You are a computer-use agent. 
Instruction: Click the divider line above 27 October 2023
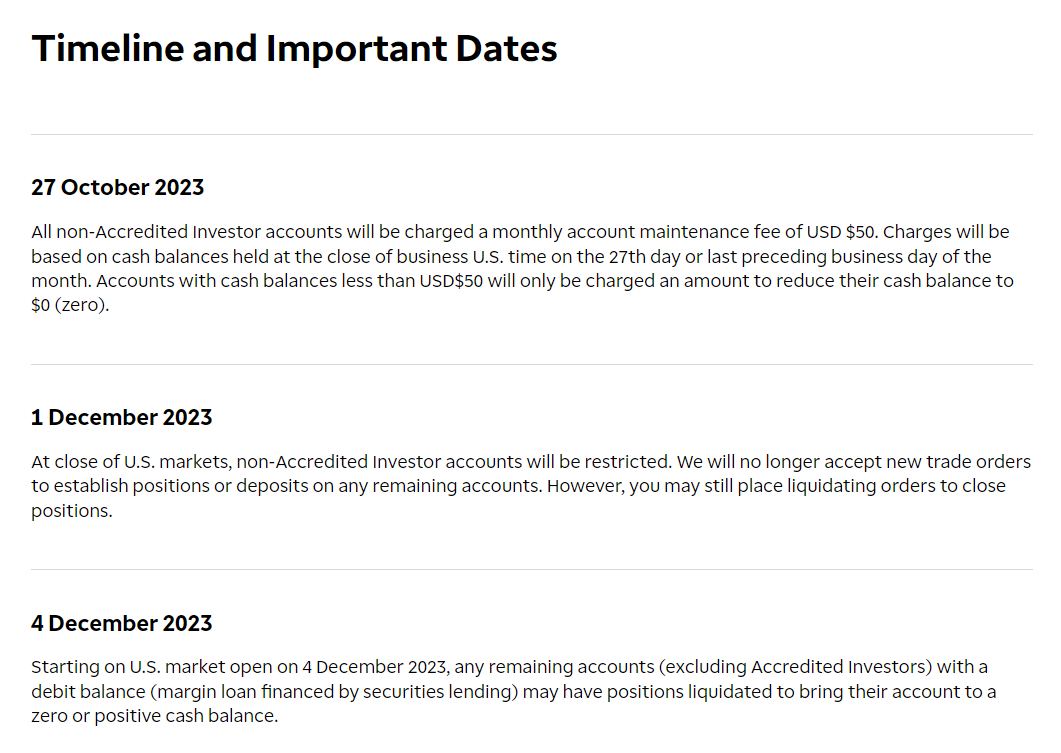532,135
